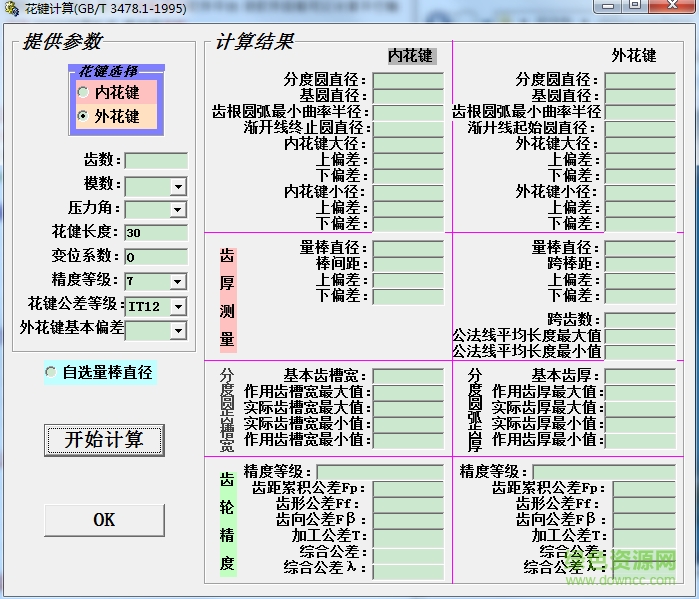The image size is (699, 599).
Task: Click the 基本齿槽宽 result field
Action: coord(408,376)
